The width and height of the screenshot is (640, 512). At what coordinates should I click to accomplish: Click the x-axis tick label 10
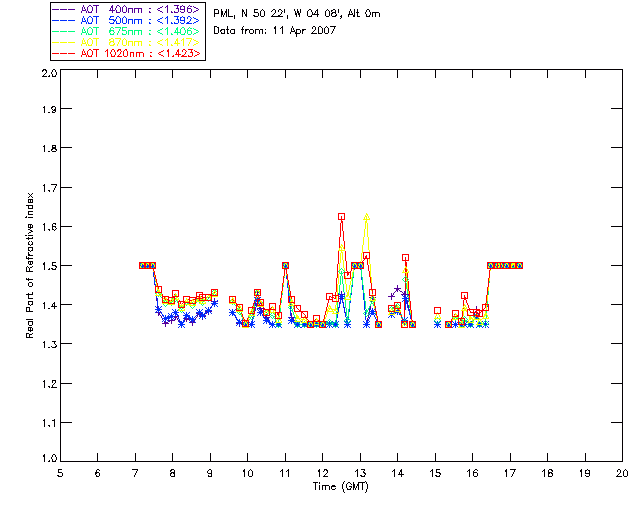tap(247, 473)
